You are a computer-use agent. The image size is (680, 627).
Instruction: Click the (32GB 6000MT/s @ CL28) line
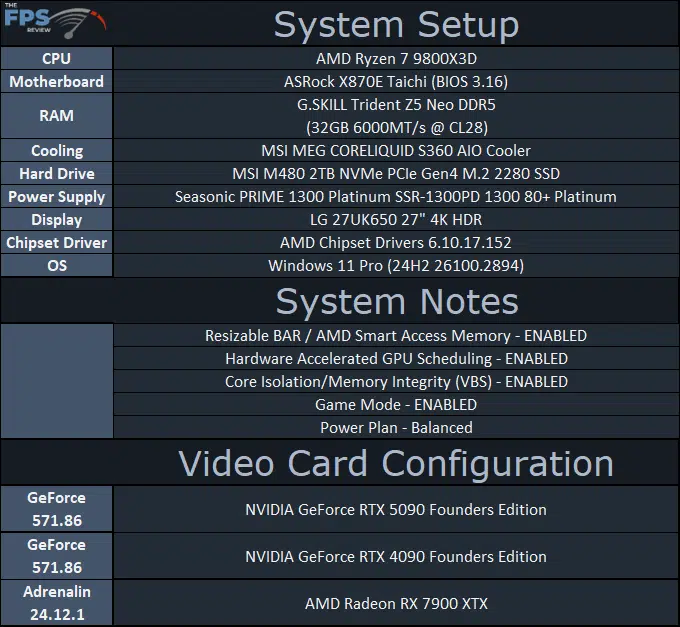[397, 127]
